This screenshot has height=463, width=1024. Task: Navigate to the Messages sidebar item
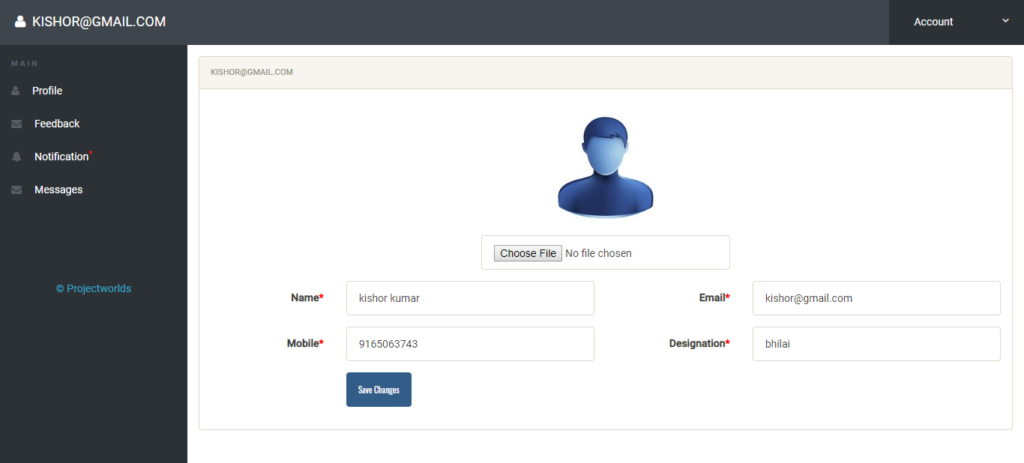click(58, 190)
